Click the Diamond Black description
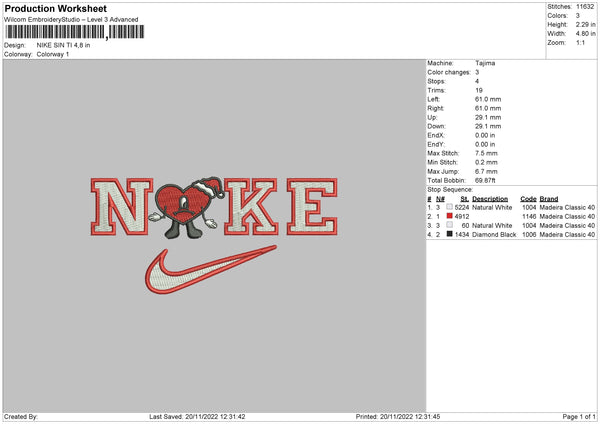This screenshot has width=600, height=424. coord(494,235)
